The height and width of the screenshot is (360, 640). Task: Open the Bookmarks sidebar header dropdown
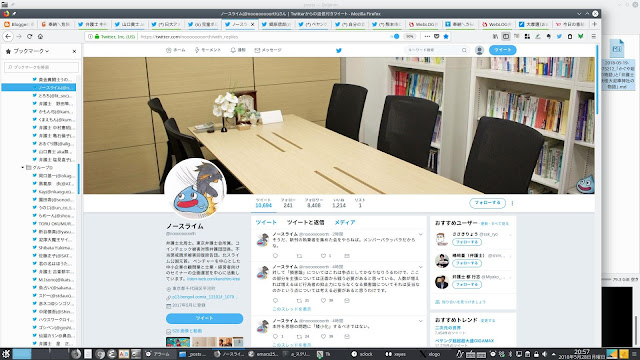pyautogui.click(x=31, y=51)
